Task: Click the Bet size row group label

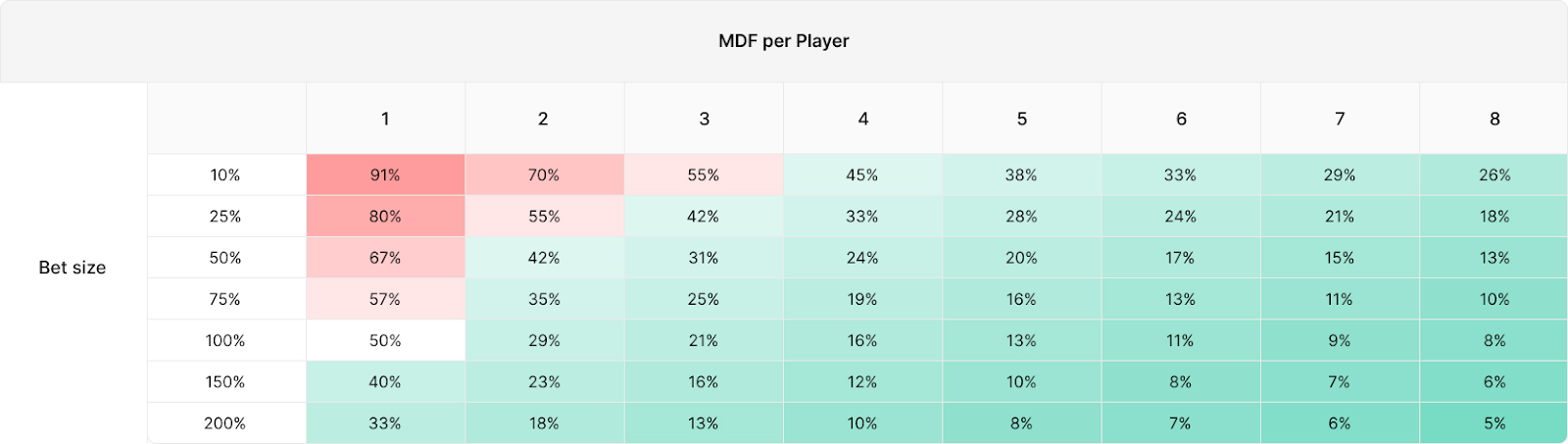Action: pos(73,268)
